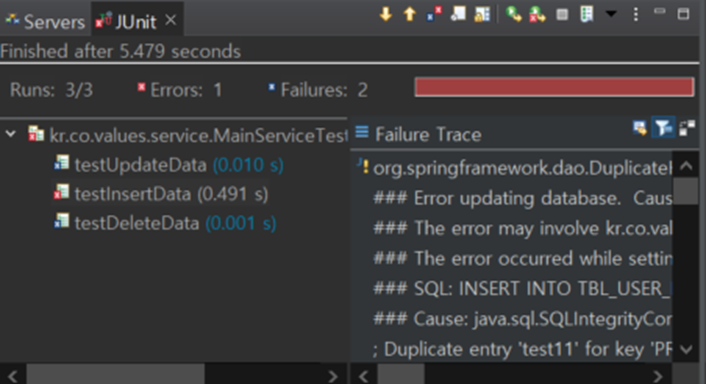Viewport: 706px width, 384px height.
Task: Click the Failures: 2 counter
Action: coord(324,90)
